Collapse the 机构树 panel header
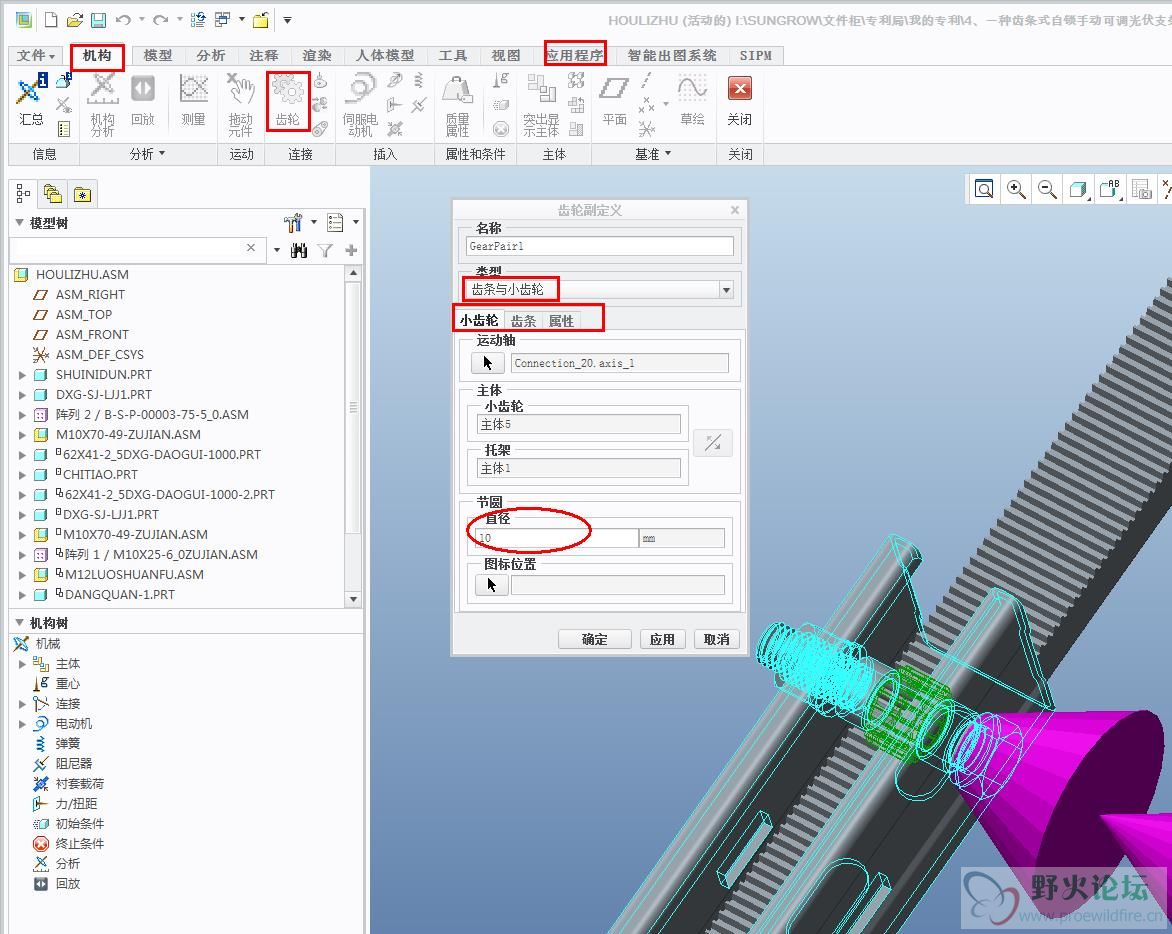This screenshot has width=1172, height=934. (x=19, y=622)
